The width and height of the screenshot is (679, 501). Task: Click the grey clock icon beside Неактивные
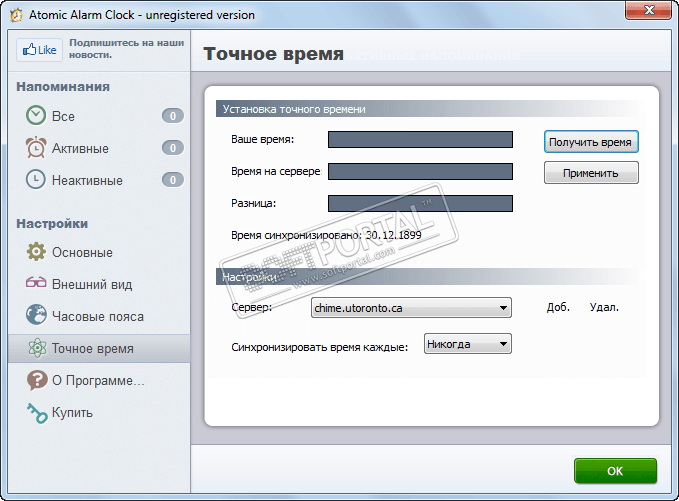(x=36, y=179)
